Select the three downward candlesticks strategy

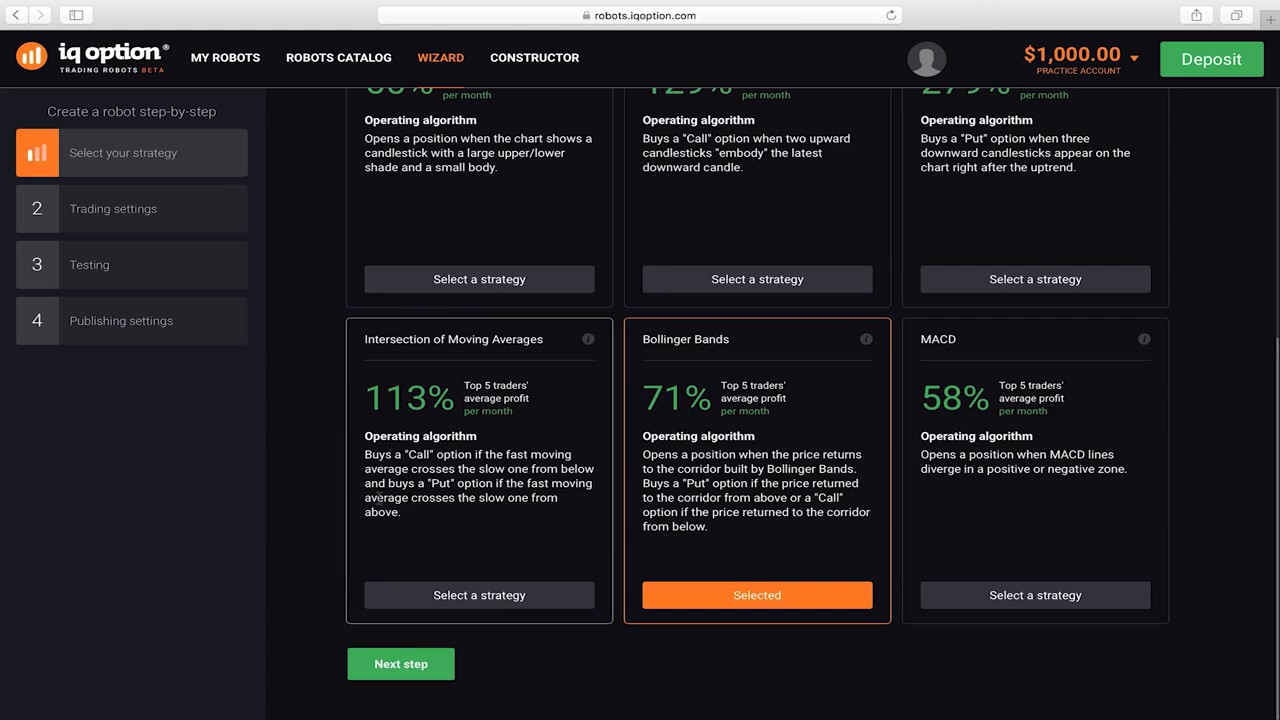(x=1035, y=279)
